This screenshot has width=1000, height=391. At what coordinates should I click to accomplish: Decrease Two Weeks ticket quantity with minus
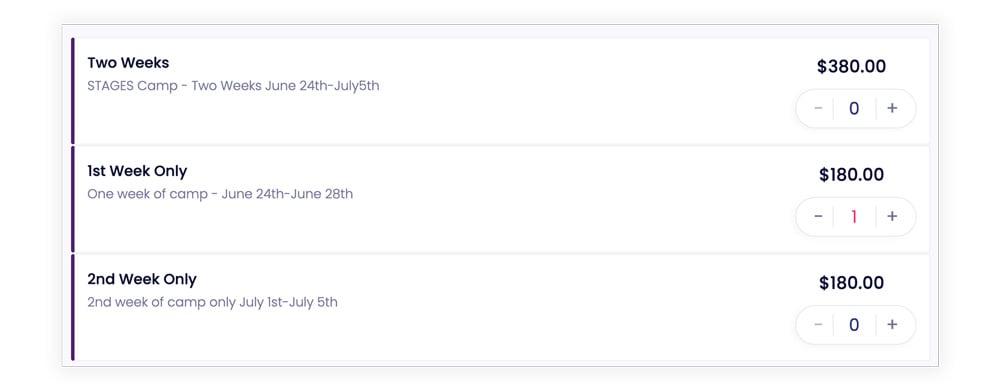pyautogui.click(x=818, y=108)
